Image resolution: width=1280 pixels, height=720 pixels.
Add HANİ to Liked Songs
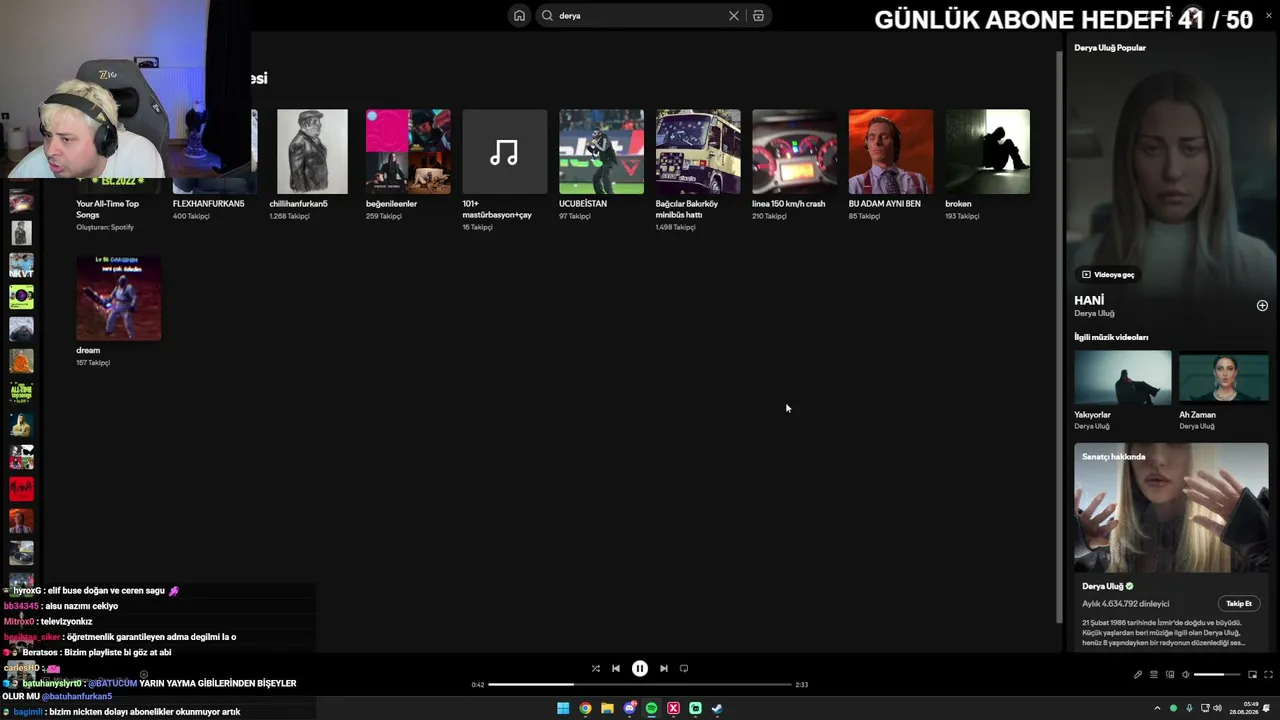coord(1262,306)
